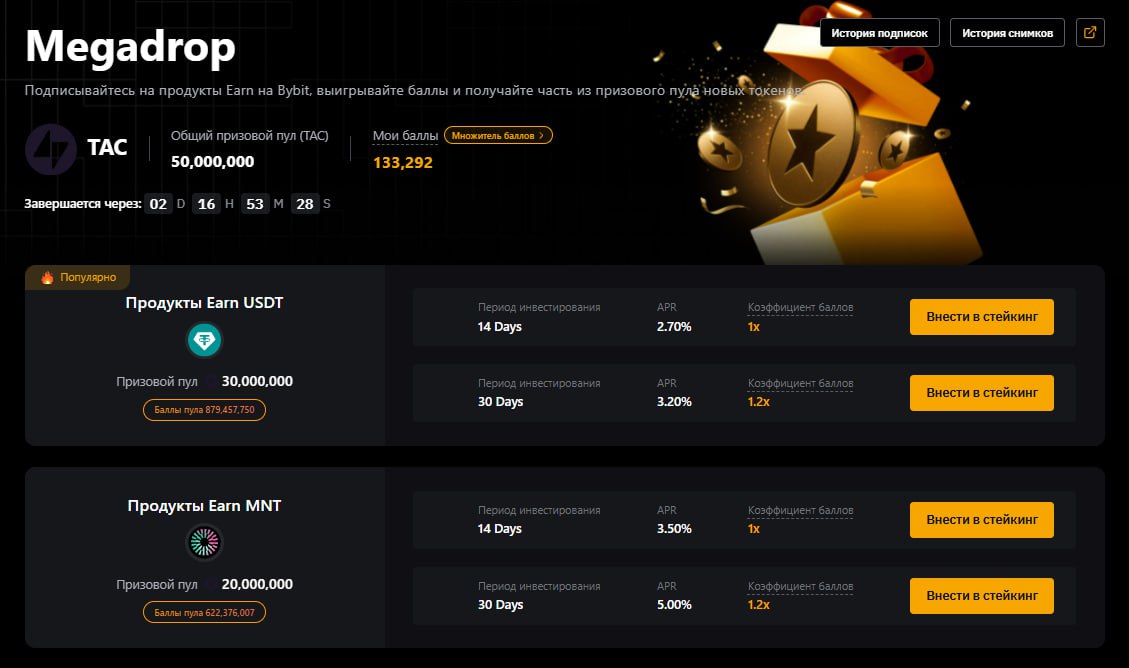Click the 133,292 points value
Screen dimensions: 1129x668
point(402,163)
